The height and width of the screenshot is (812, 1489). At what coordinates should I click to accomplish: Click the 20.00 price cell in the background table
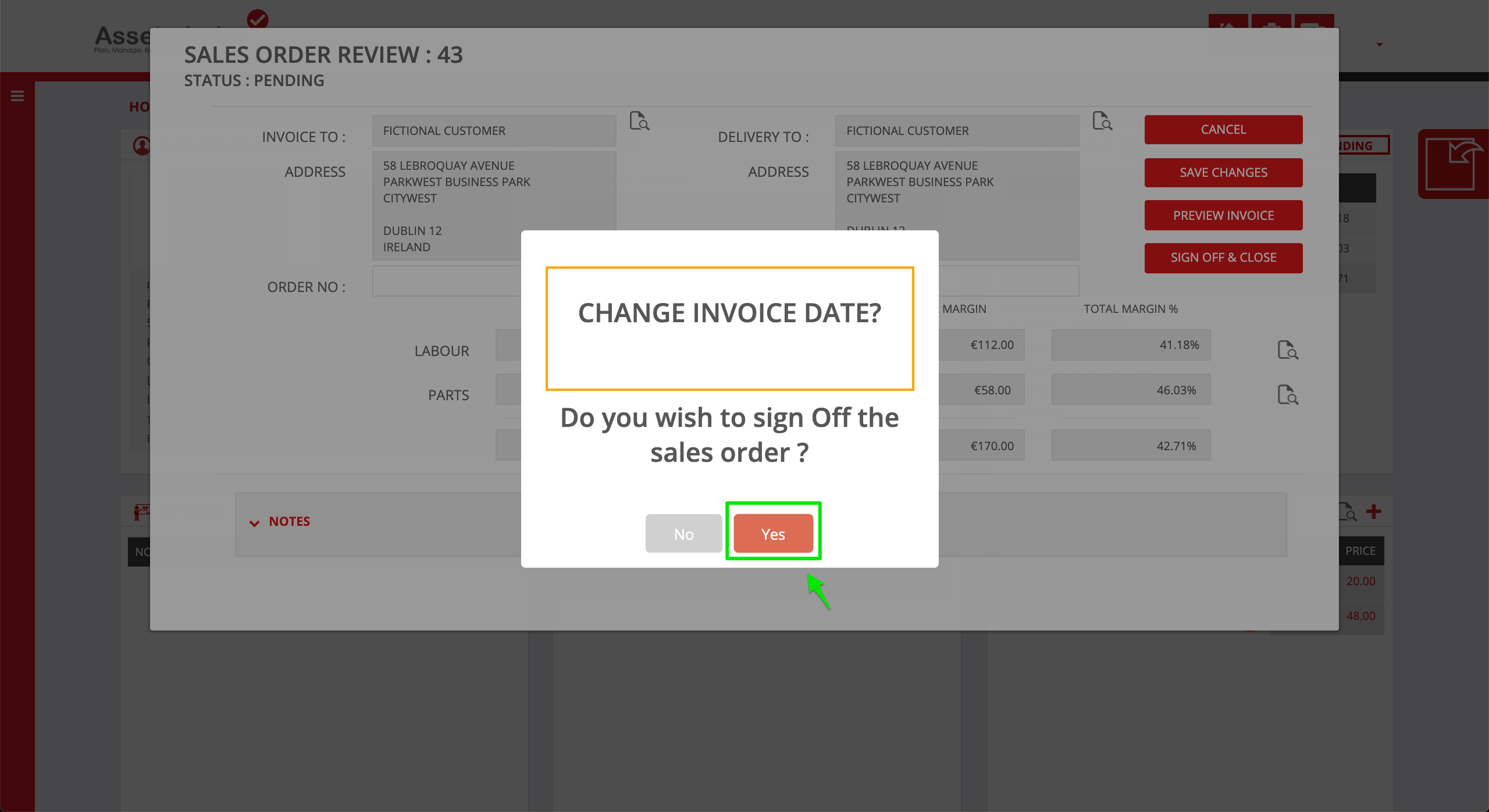pos(1361,581)
